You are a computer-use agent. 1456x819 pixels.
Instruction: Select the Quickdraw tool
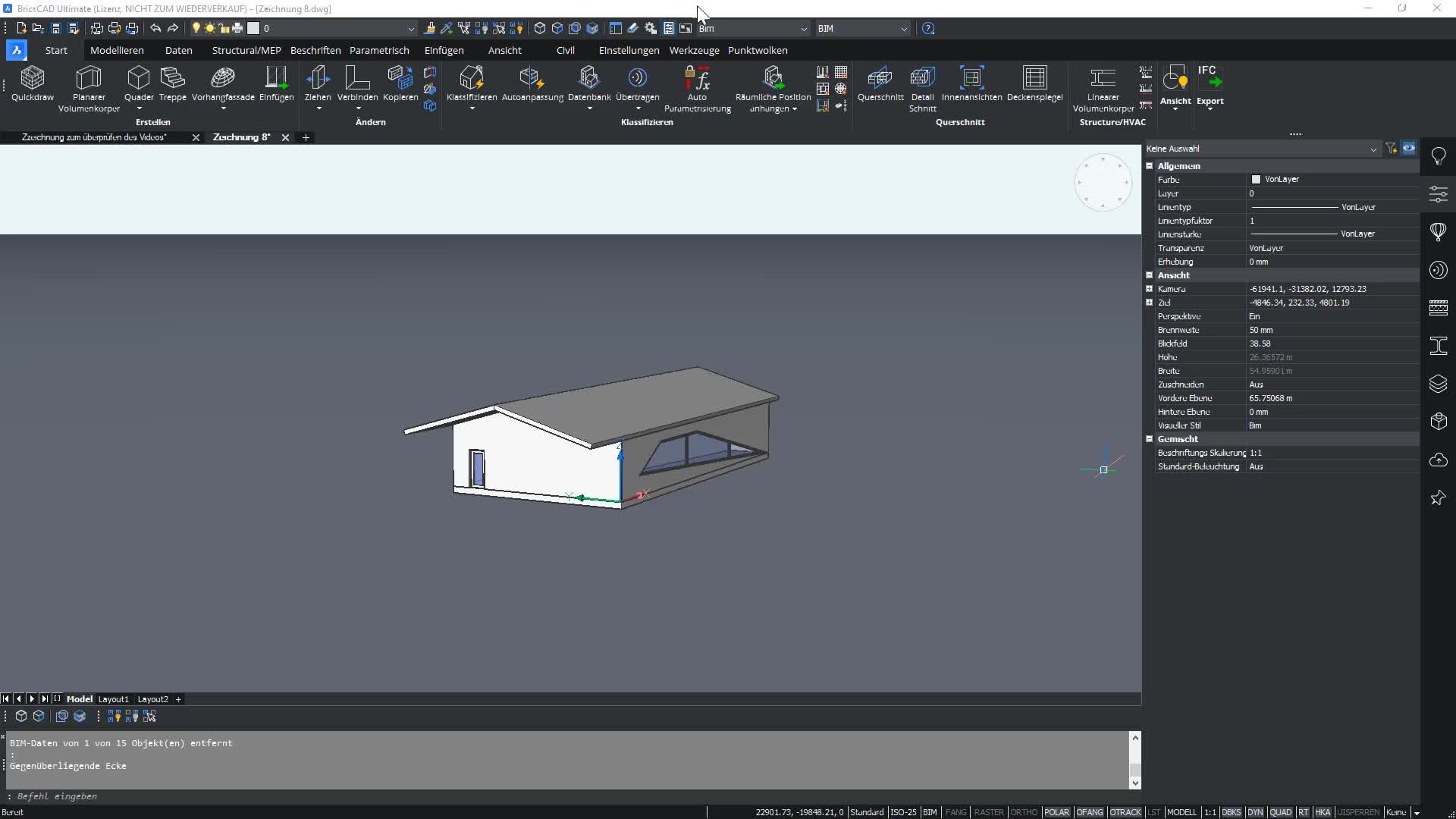pyautogui.click(x=33, y=83)
